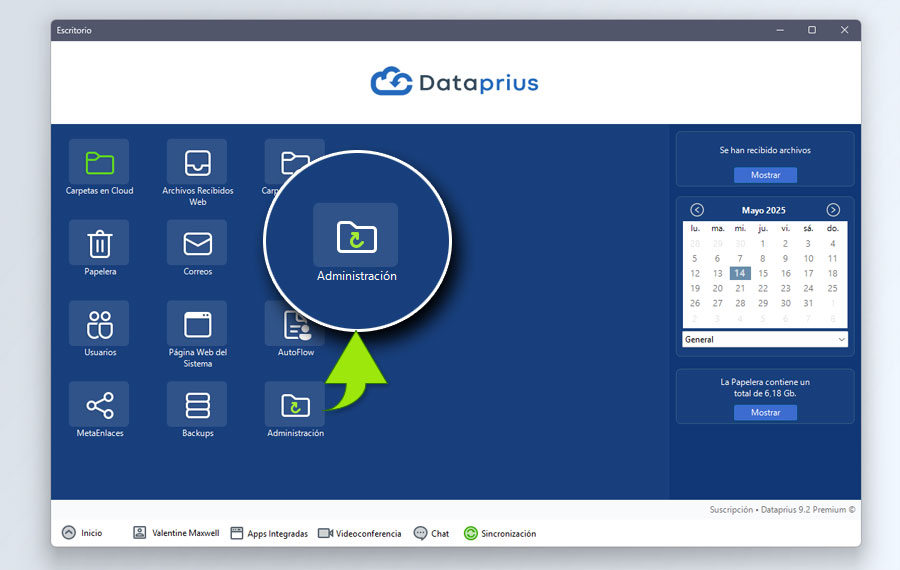Click the Chat bubble icon
This screenshot has width=900, height=570.
[x=420, y=533]
